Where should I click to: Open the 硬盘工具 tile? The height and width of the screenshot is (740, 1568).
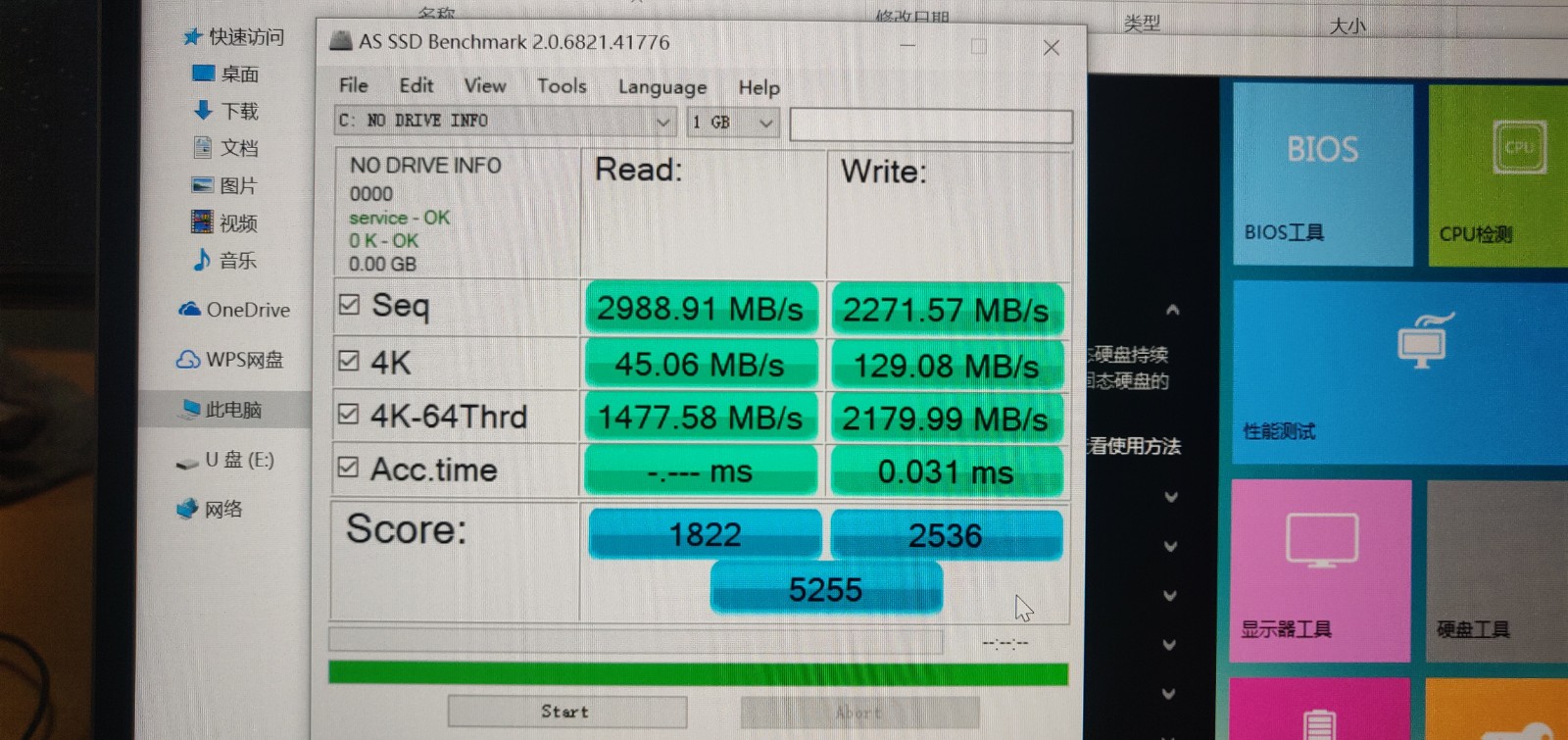(x=1497, y=571)
